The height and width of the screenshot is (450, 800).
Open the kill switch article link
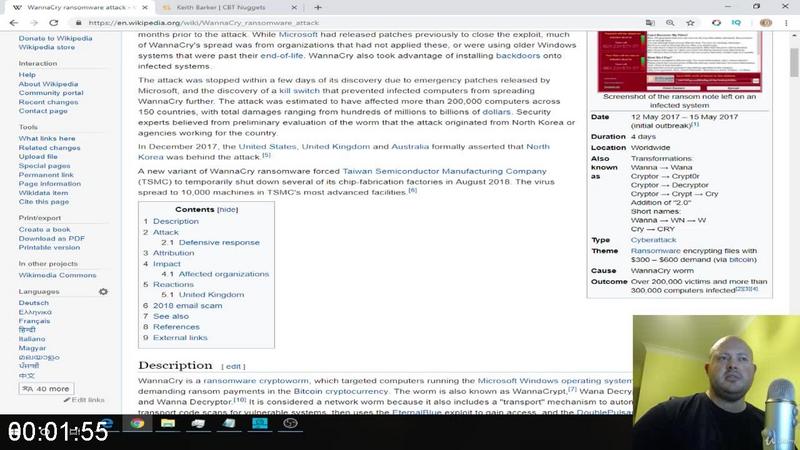pyautogui.click(x=299, y=91)
